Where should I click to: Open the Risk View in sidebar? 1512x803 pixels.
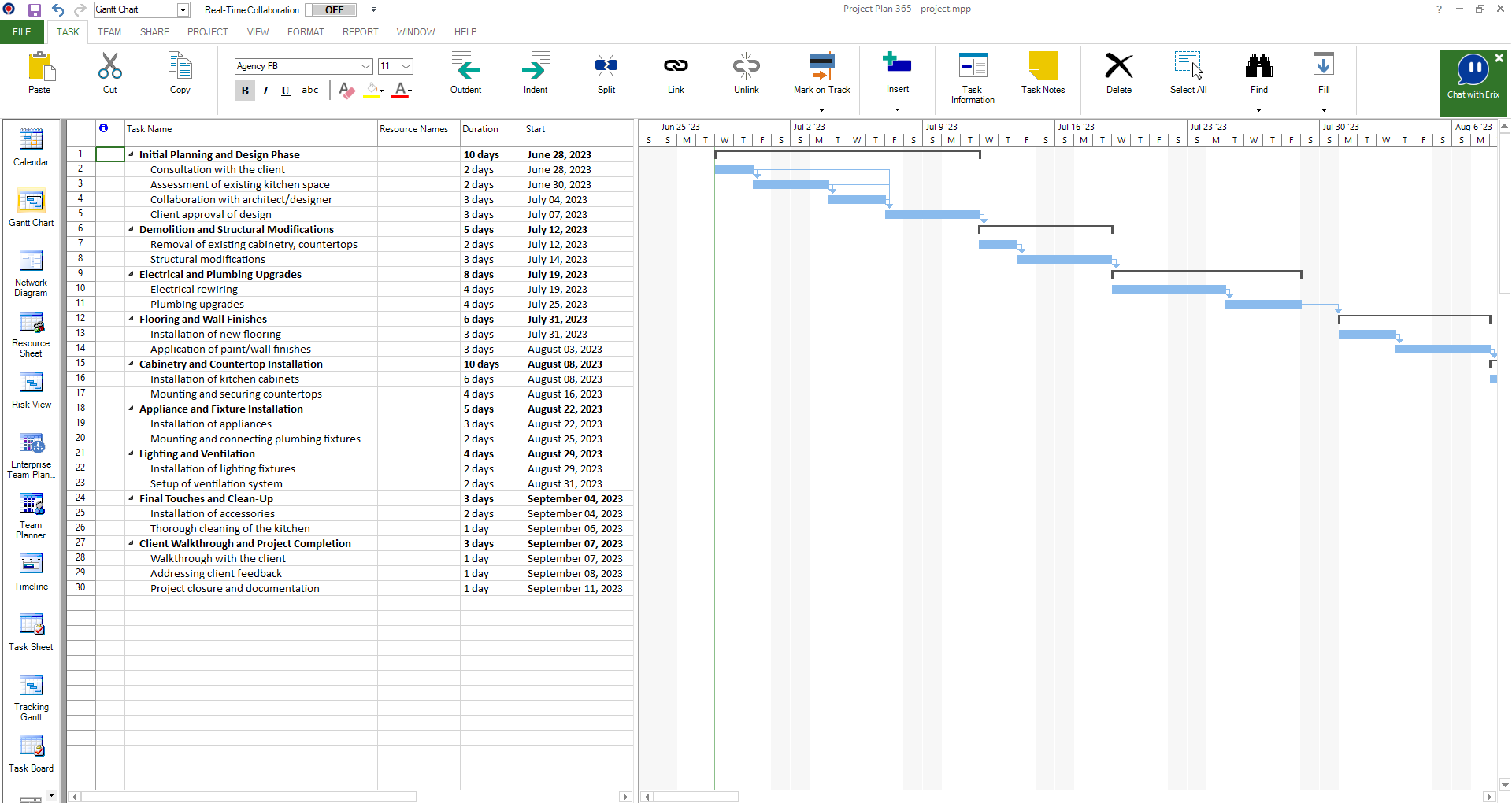click(x=31, y=391)
